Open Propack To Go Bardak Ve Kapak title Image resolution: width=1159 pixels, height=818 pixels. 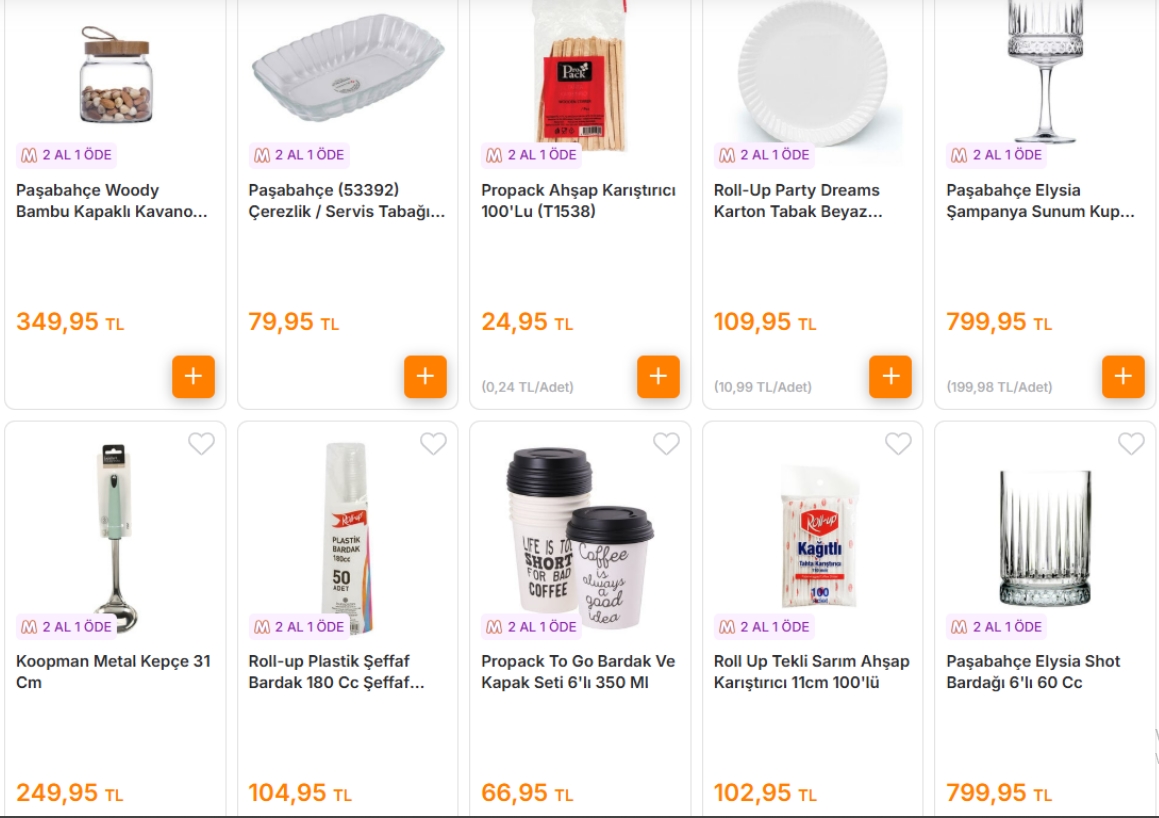pos(578,672)
